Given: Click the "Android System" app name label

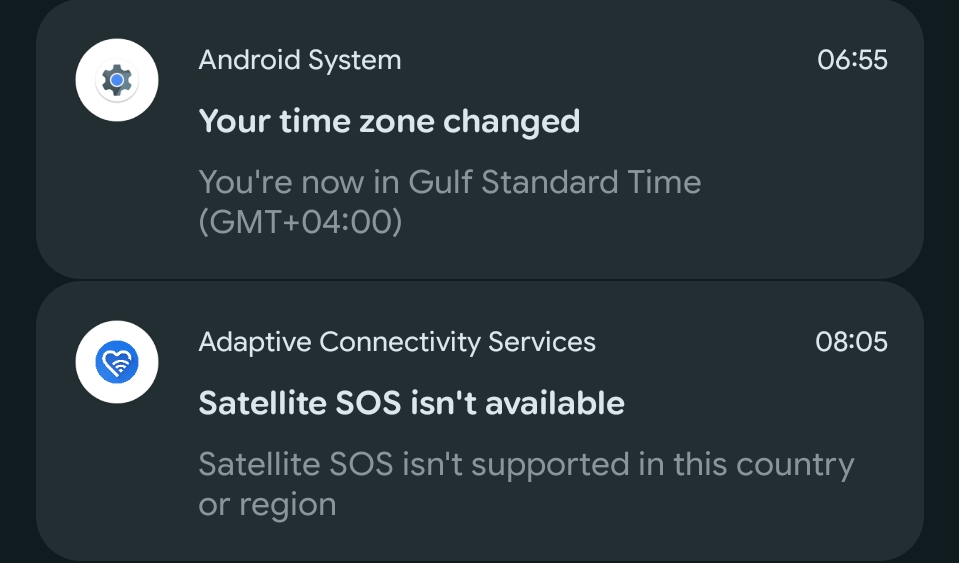Looking at the screenshot, I should (300, 60).
